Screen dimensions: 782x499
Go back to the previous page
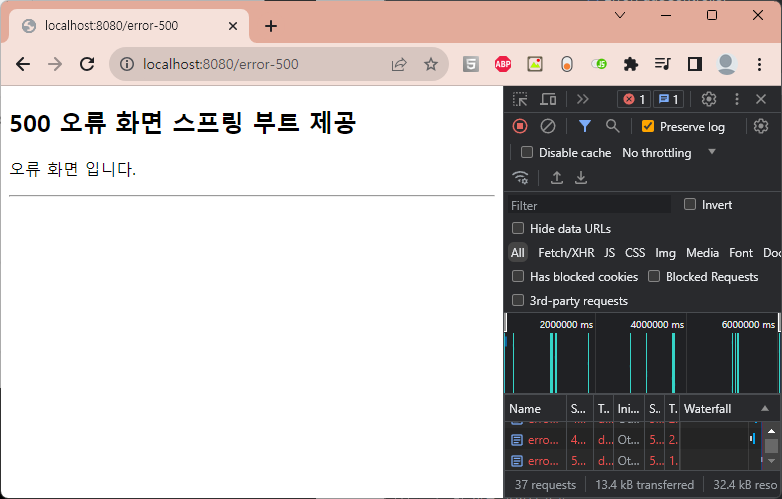(x=23, y=64)
